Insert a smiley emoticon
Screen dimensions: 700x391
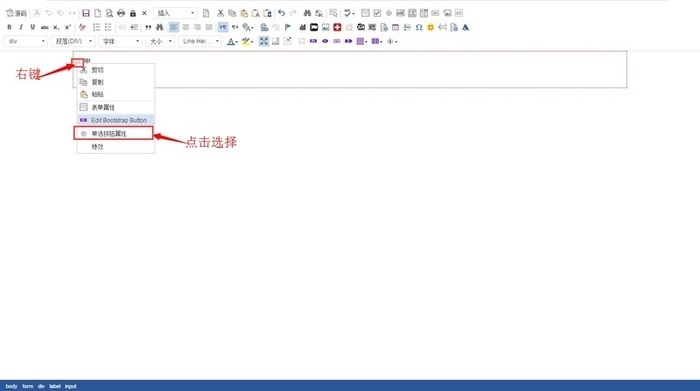(430, 27)
